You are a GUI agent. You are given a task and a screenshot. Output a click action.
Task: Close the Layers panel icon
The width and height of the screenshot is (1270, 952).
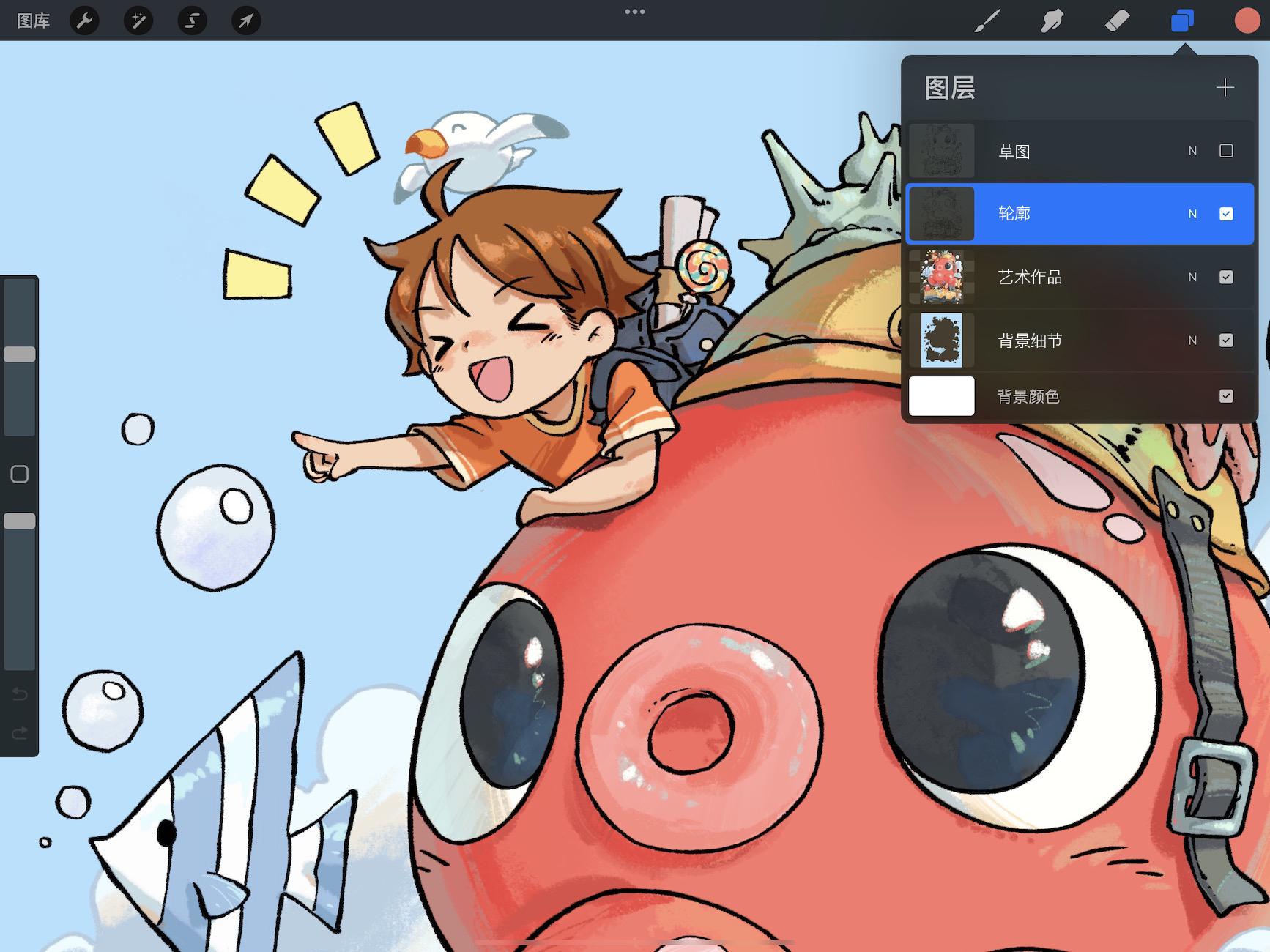[x=1182, y=21]
